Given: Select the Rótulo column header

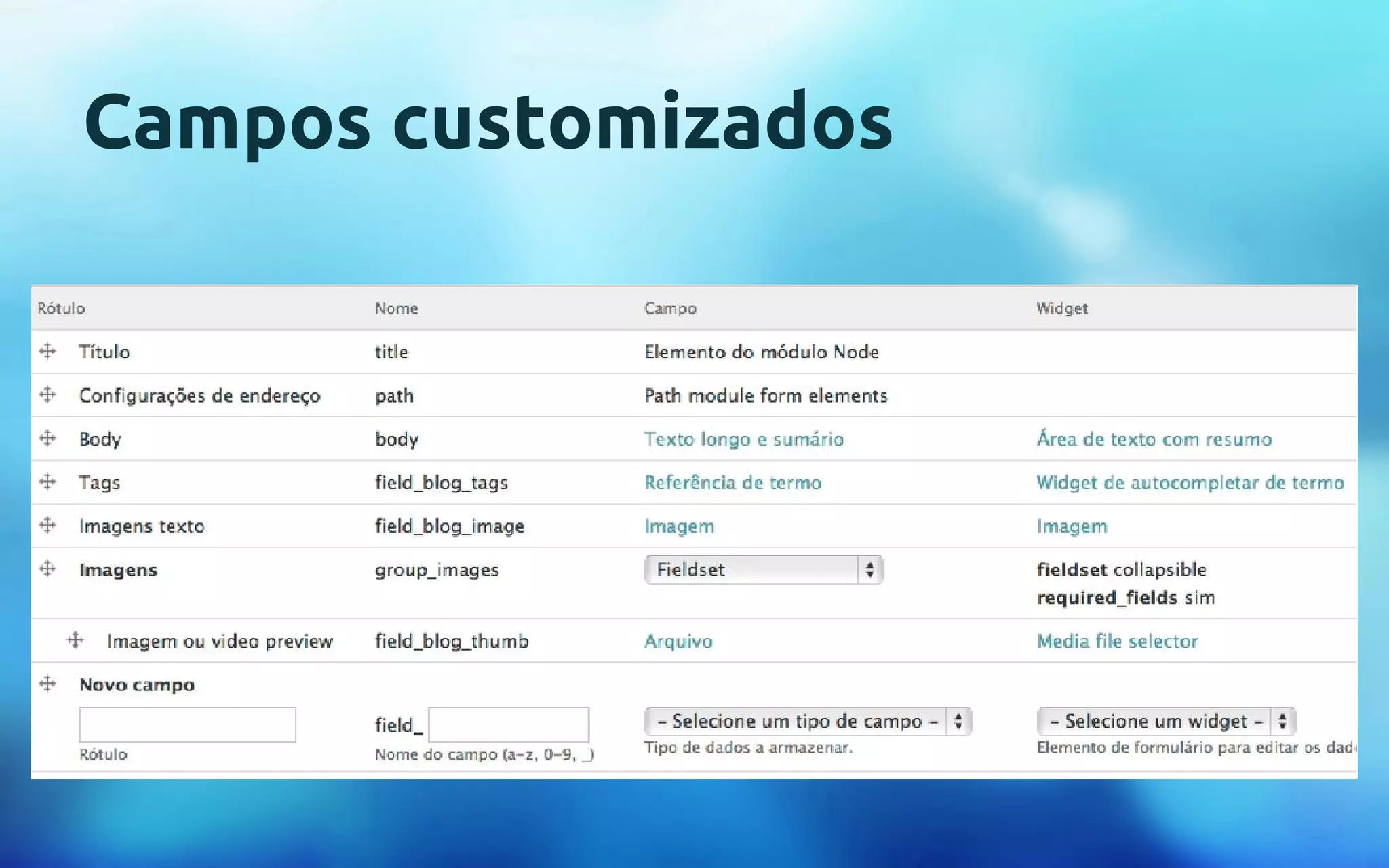Looking at the screenshot, I should click(61, 309).
